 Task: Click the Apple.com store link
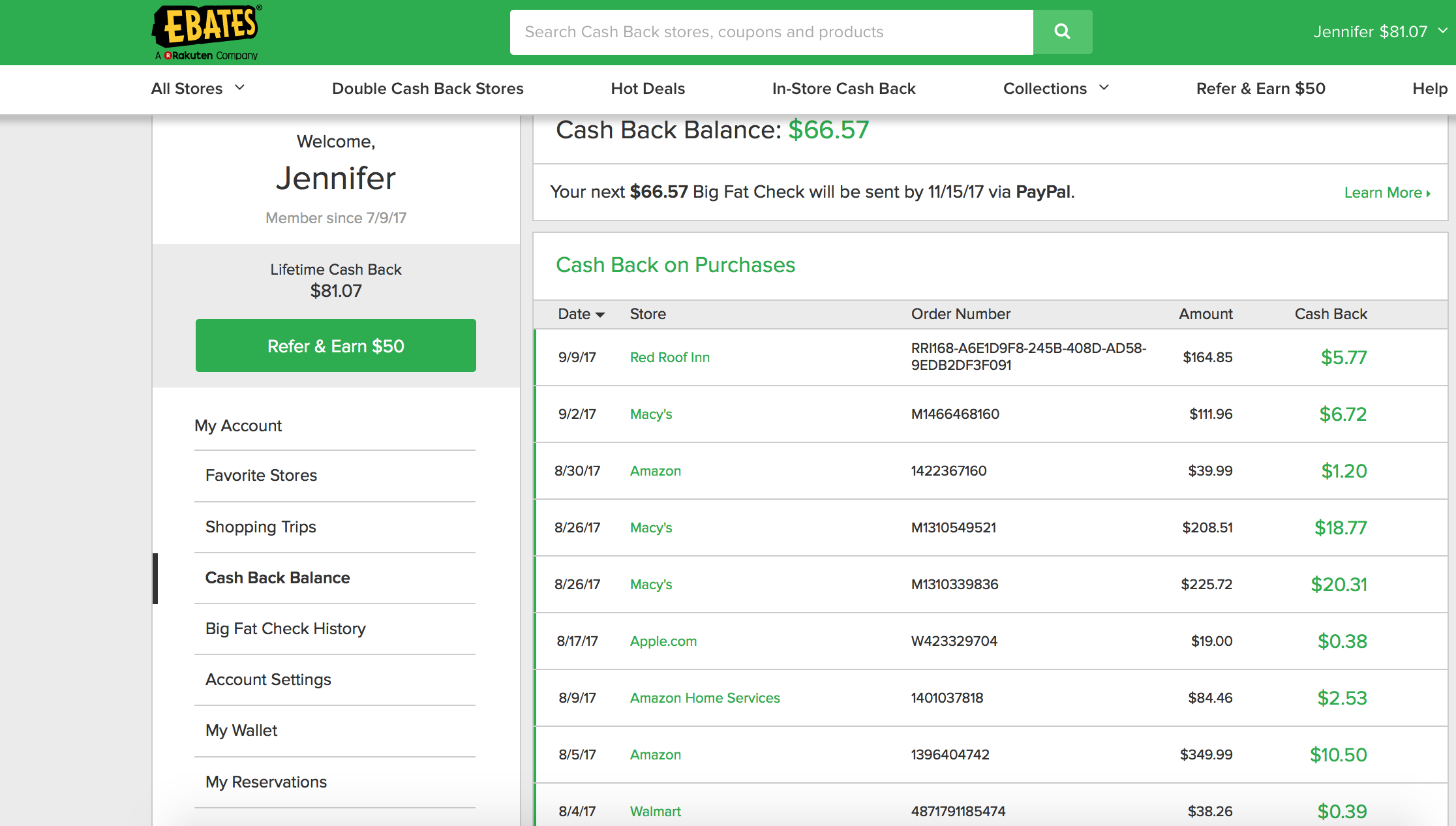[x=663, y=641]
